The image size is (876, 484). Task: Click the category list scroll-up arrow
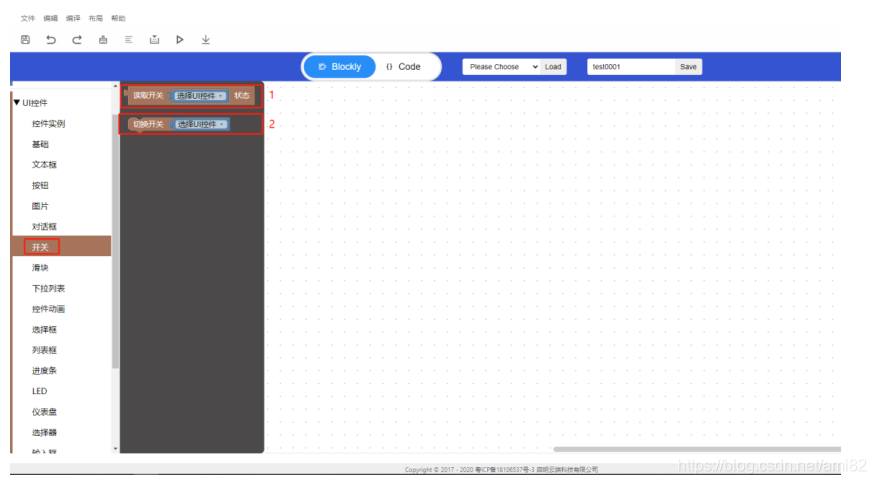[x=116, y=86]
